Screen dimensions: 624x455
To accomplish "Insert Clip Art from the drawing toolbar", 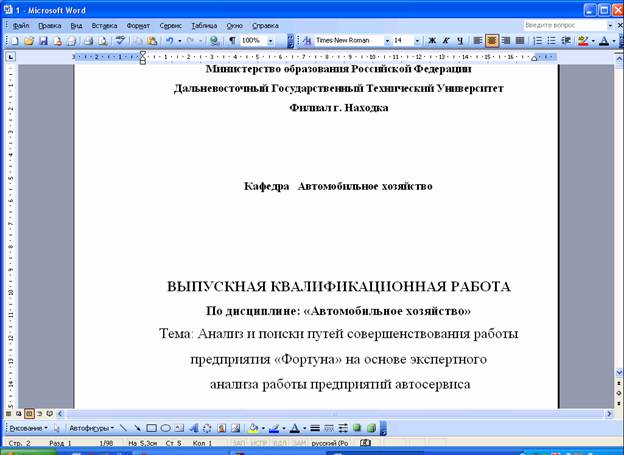I will (x=222, y=428).
